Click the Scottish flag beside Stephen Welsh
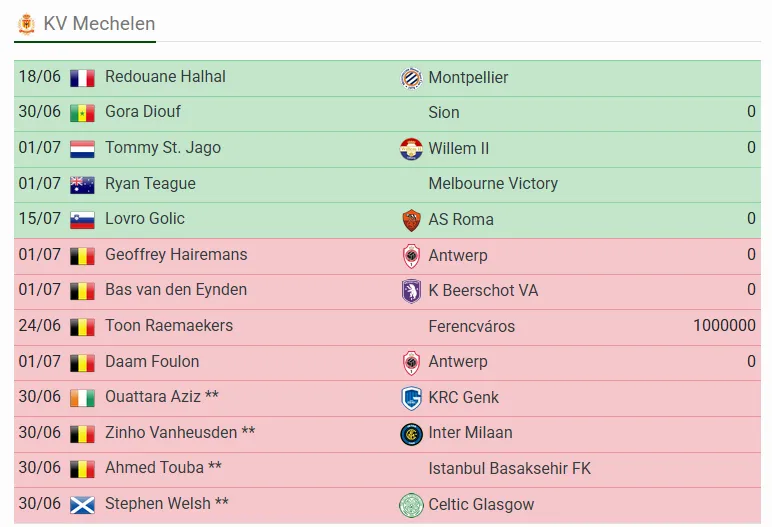The image size is (772, 527). pos(82,505)
